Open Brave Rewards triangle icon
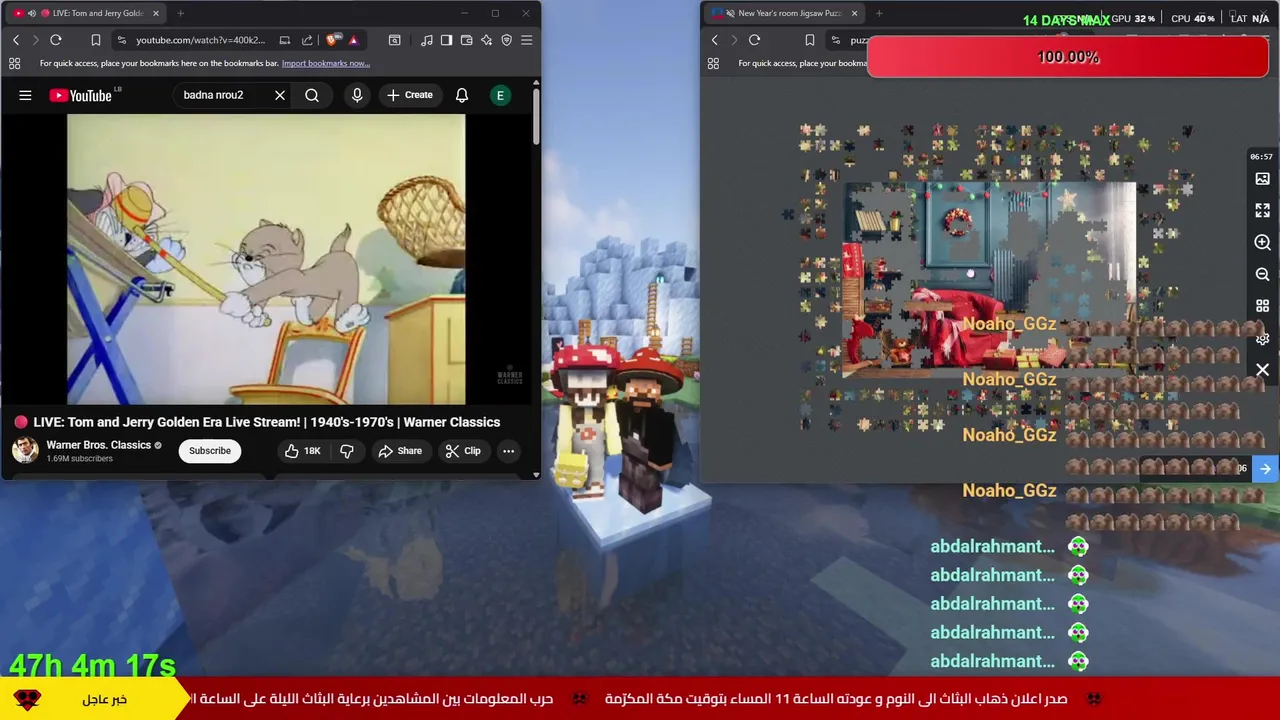Screen dimensions: 1280x720 [353, 40]
